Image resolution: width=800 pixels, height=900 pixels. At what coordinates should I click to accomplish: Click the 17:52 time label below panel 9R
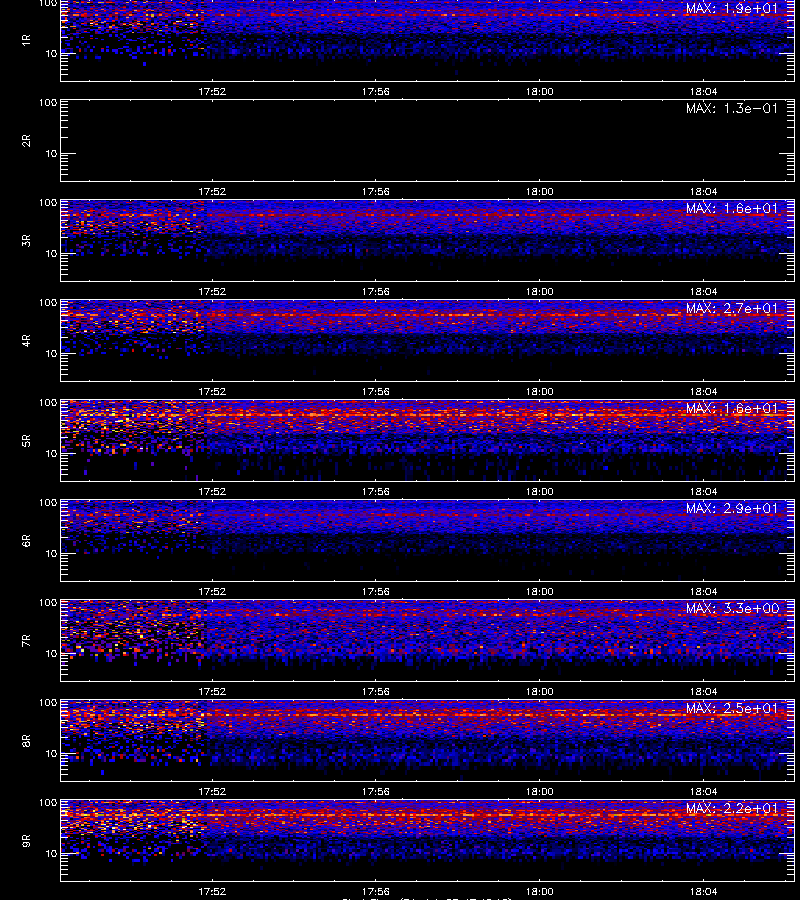pos(212,891)
